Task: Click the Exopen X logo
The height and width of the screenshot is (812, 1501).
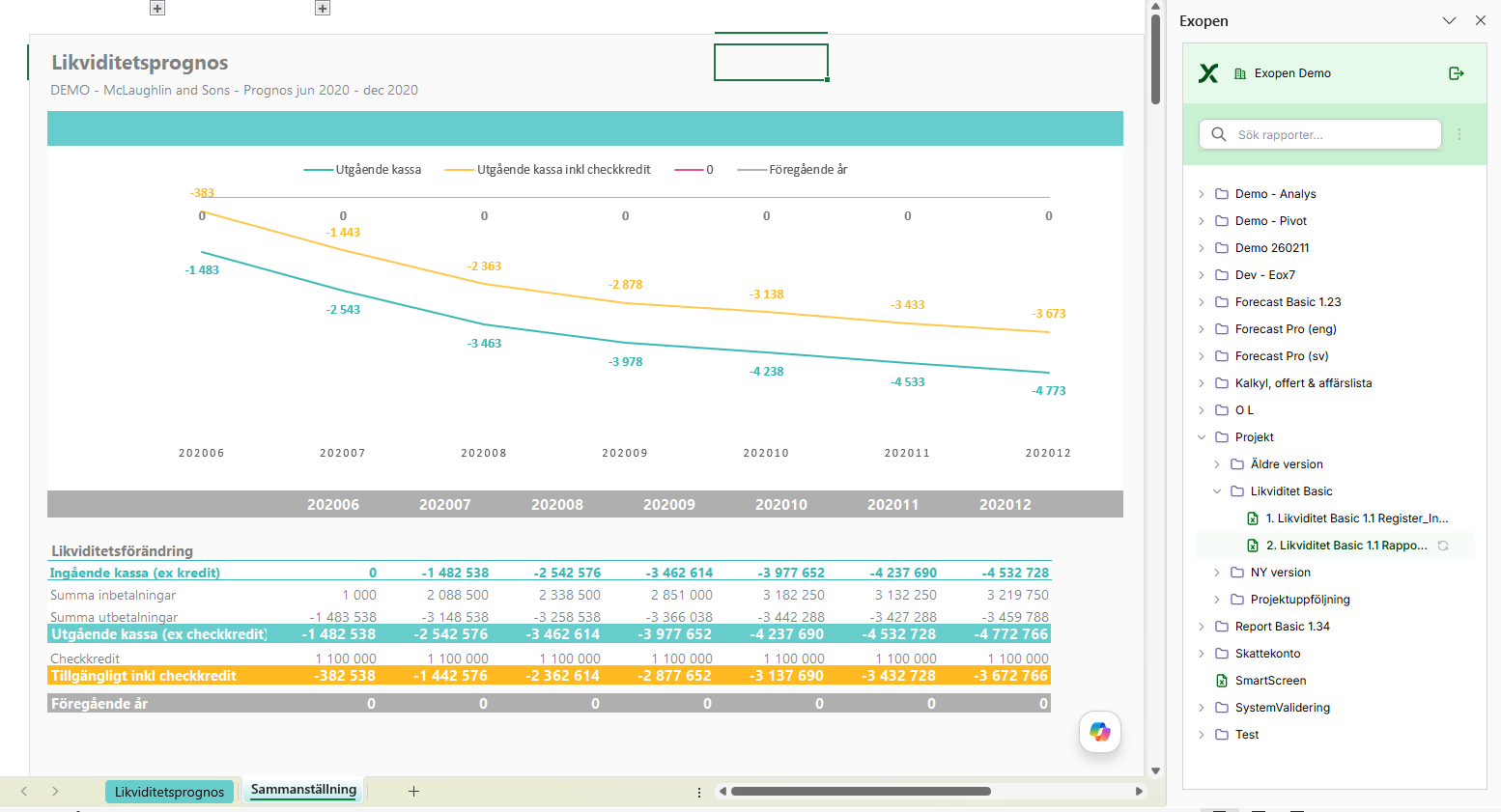Action: (x=1208, y=73)
